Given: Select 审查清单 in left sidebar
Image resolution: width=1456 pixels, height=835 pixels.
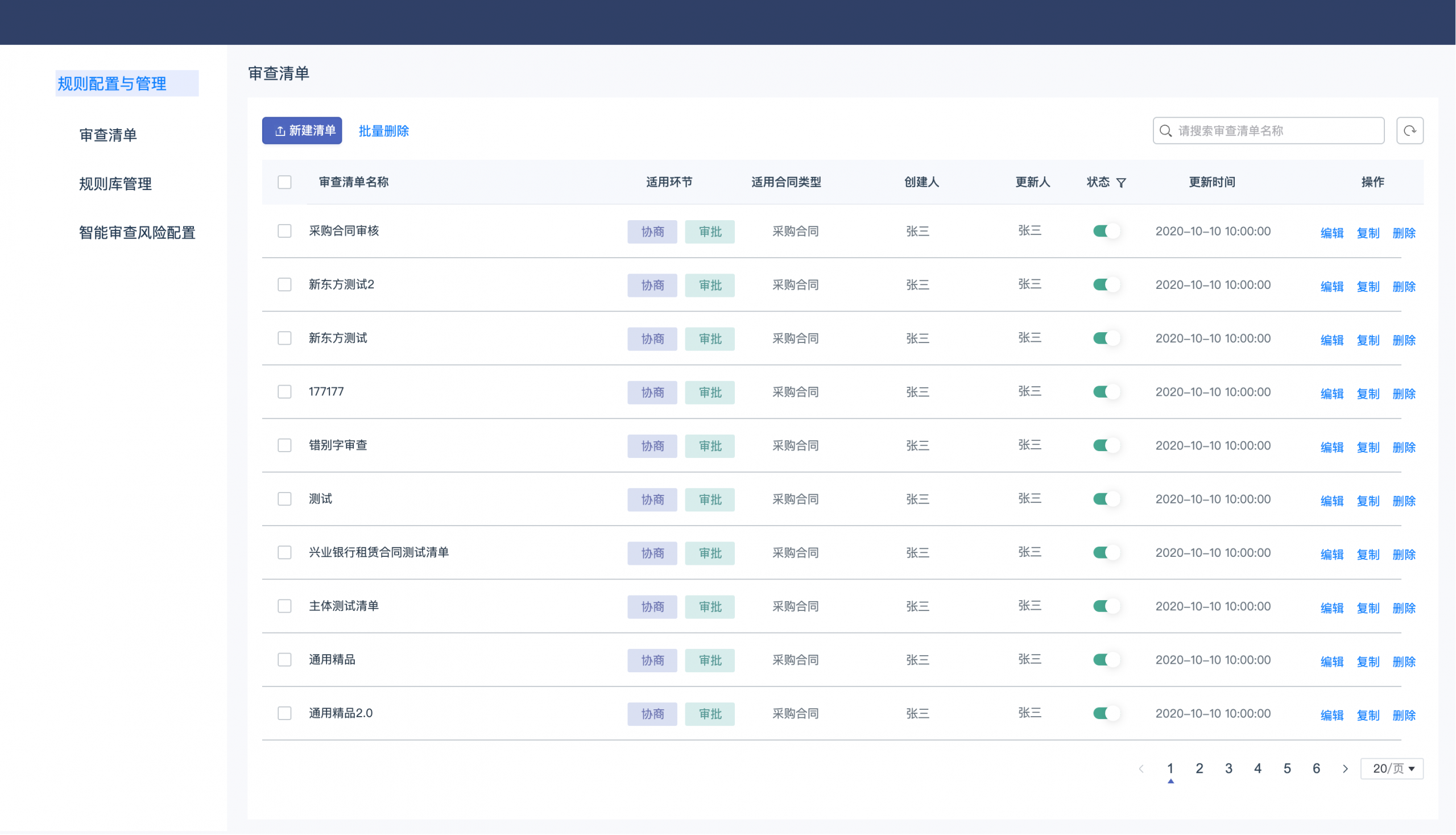Looking at the screenshot, I should [108, 135].
